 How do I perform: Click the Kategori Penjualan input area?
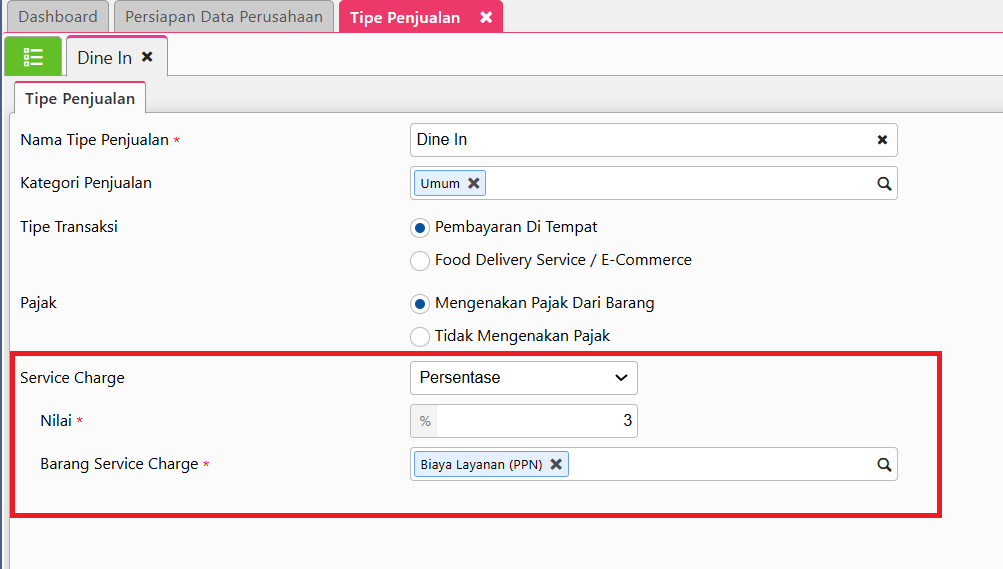[x=680, y=183]
